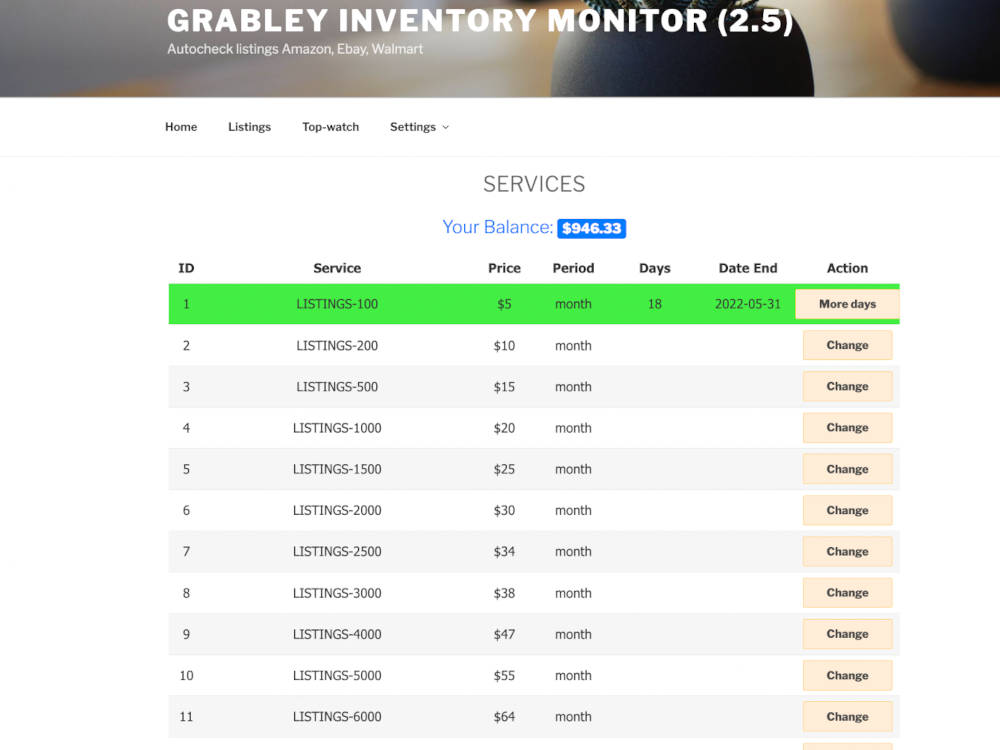Click the LISTINGS-200 service name
Viewport: 1000px width, 750px height.
pyautogui.click(x=337, y=346)
